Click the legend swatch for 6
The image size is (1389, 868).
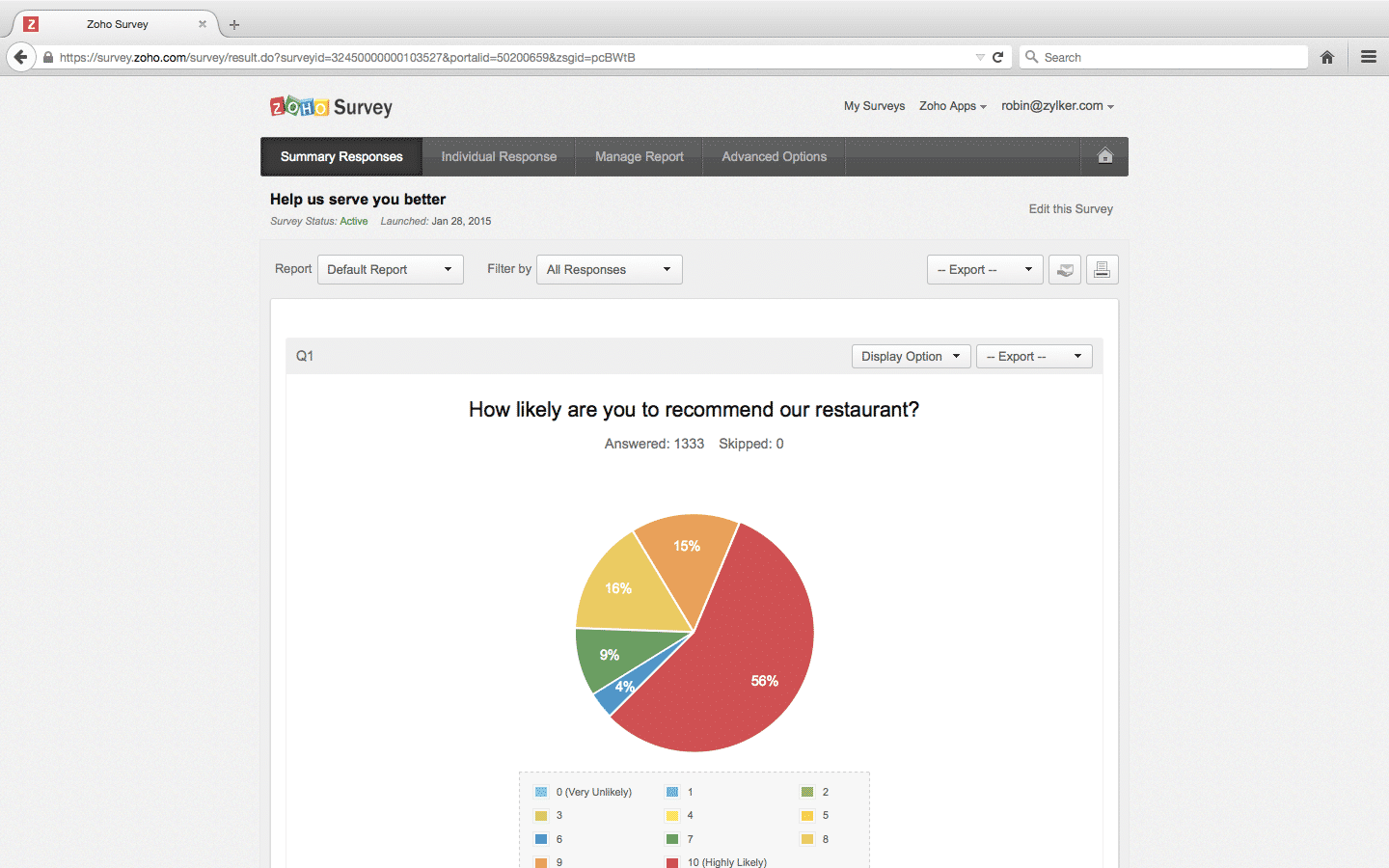541,839
